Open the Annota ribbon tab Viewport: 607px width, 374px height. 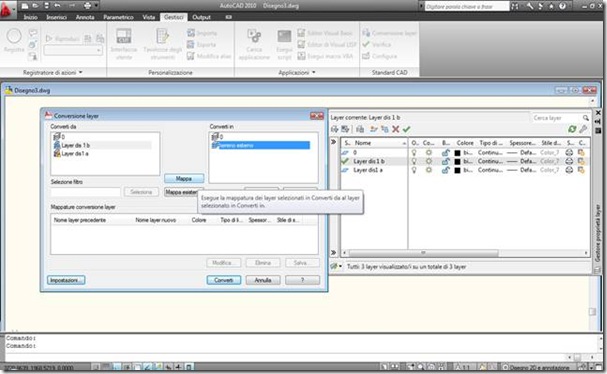(x=85, y=17)
